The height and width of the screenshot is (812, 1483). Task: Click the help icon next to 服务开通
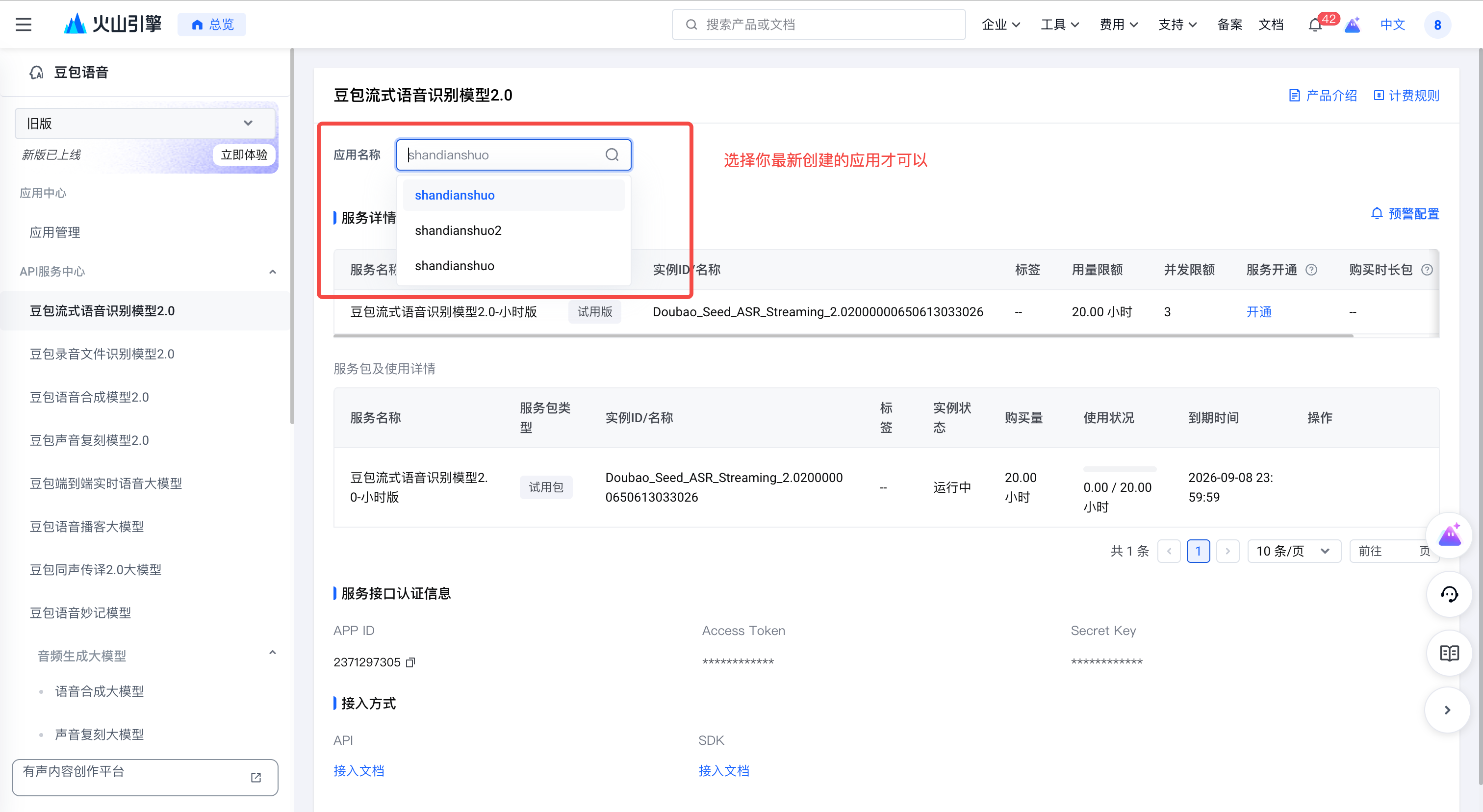tap(1312, 269)
